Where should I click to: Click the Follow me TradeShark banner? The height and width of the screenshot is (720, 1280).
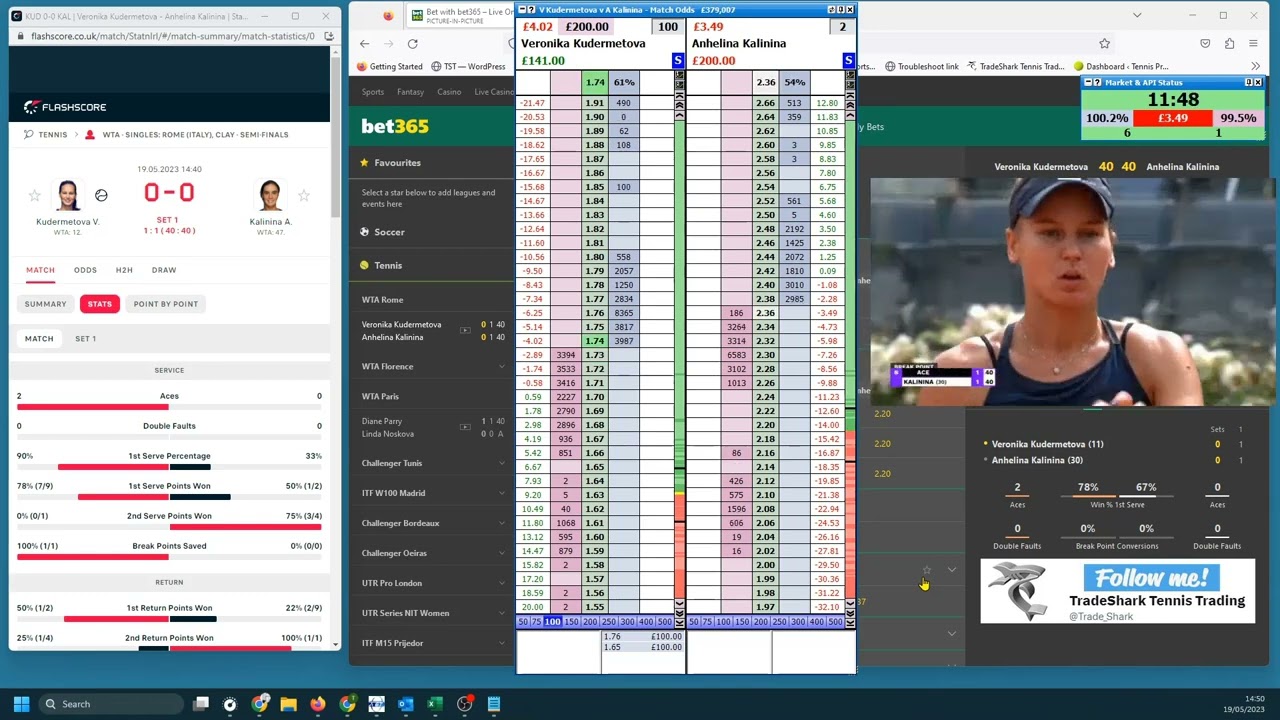(x=1117, y=592)
